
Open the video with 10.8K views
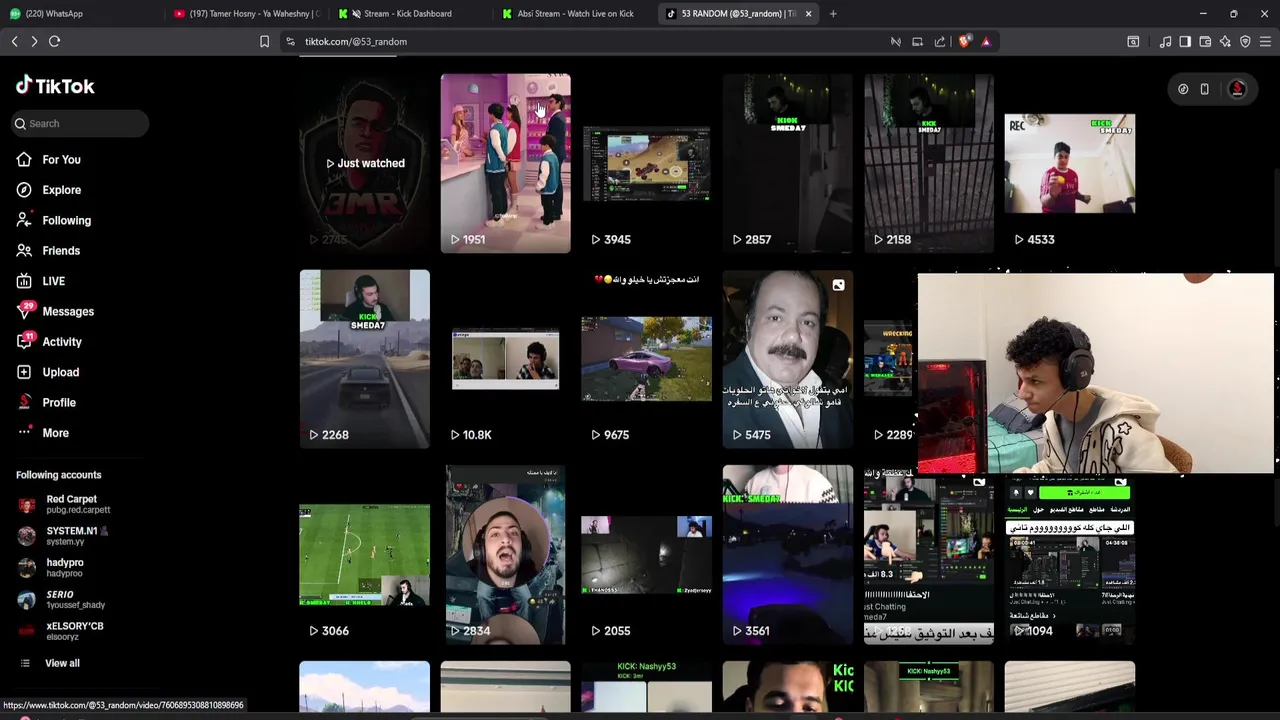(x=505, y=359)
